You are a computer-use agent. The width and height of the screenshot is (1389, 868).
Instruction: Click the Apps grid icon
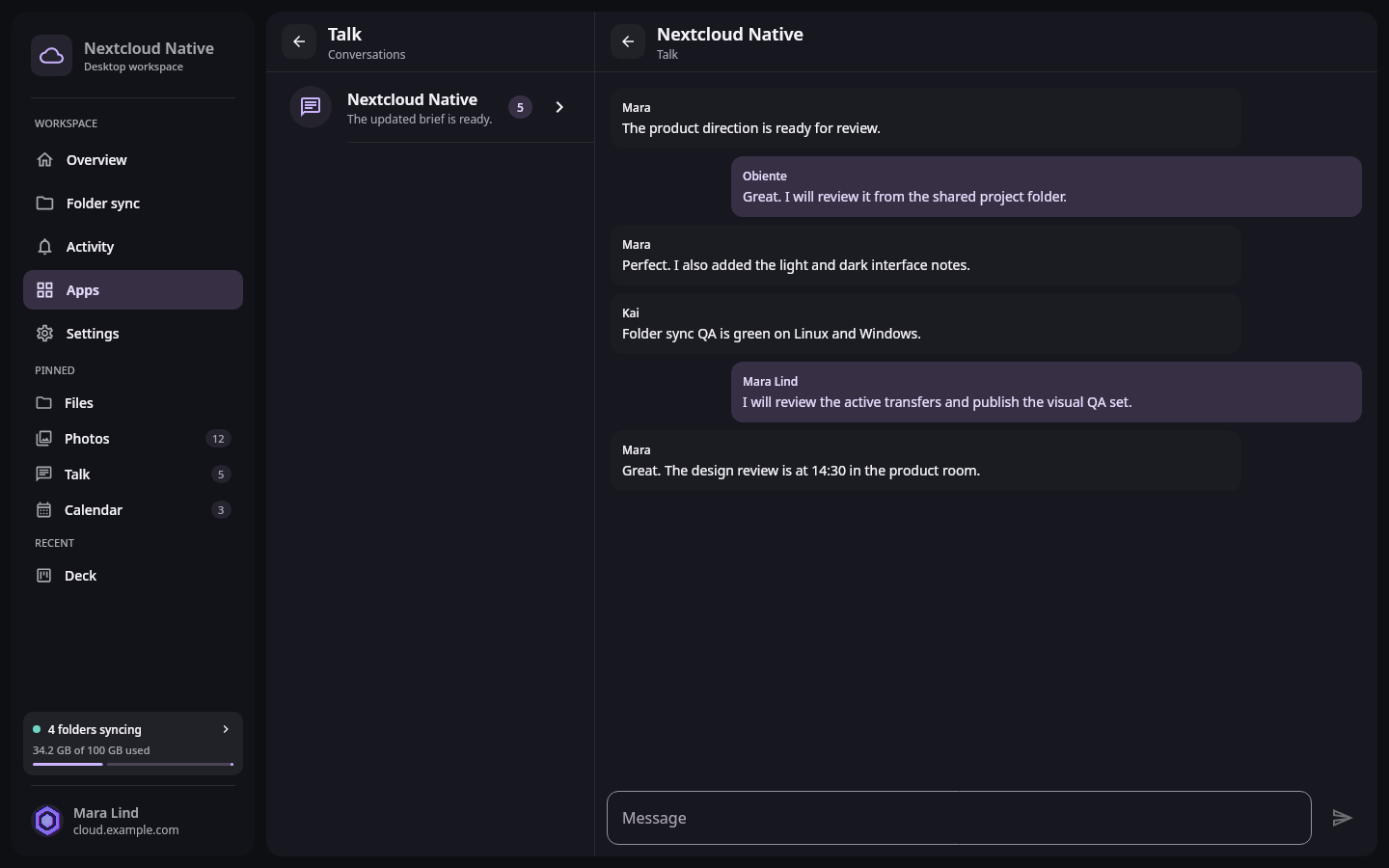click(44, 290)
